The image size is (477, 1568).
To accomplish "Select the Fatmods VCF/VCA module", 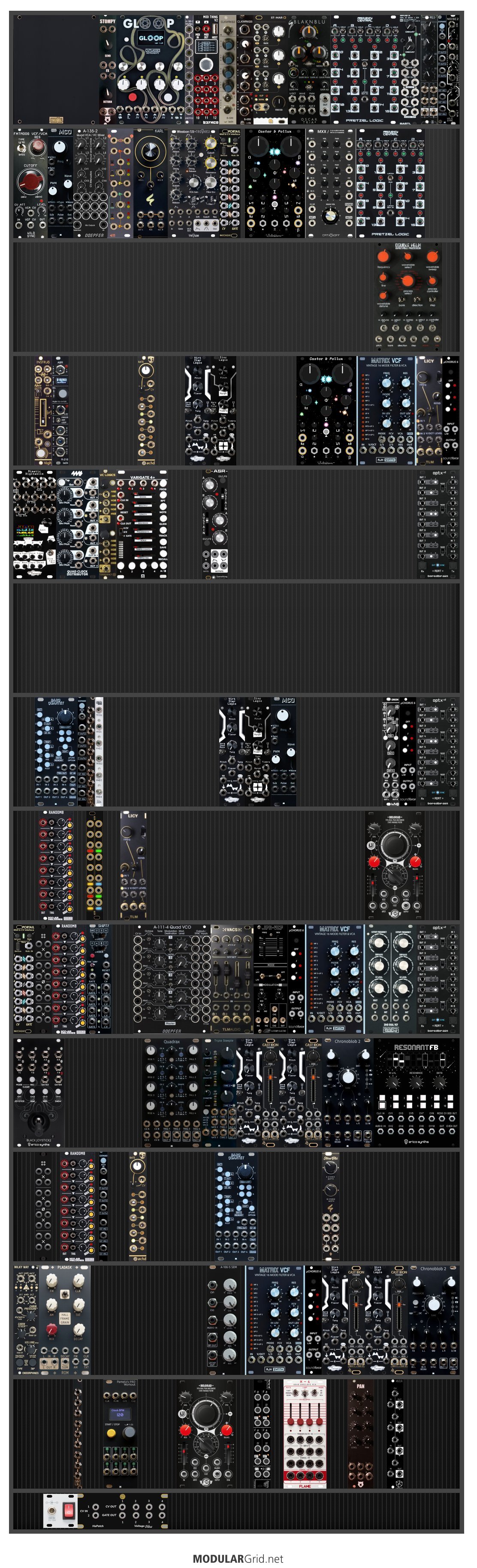I will (30, 183).
